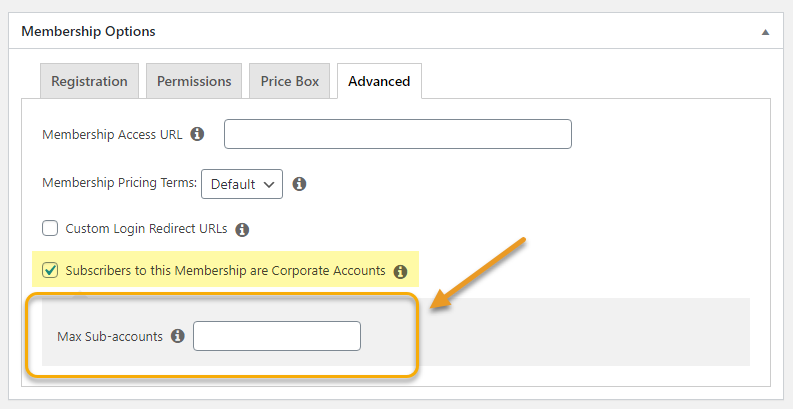Collapse the Membership Options panel with the triangle
This screenshot has height=409, width=793.
click(x=765, y=32)
